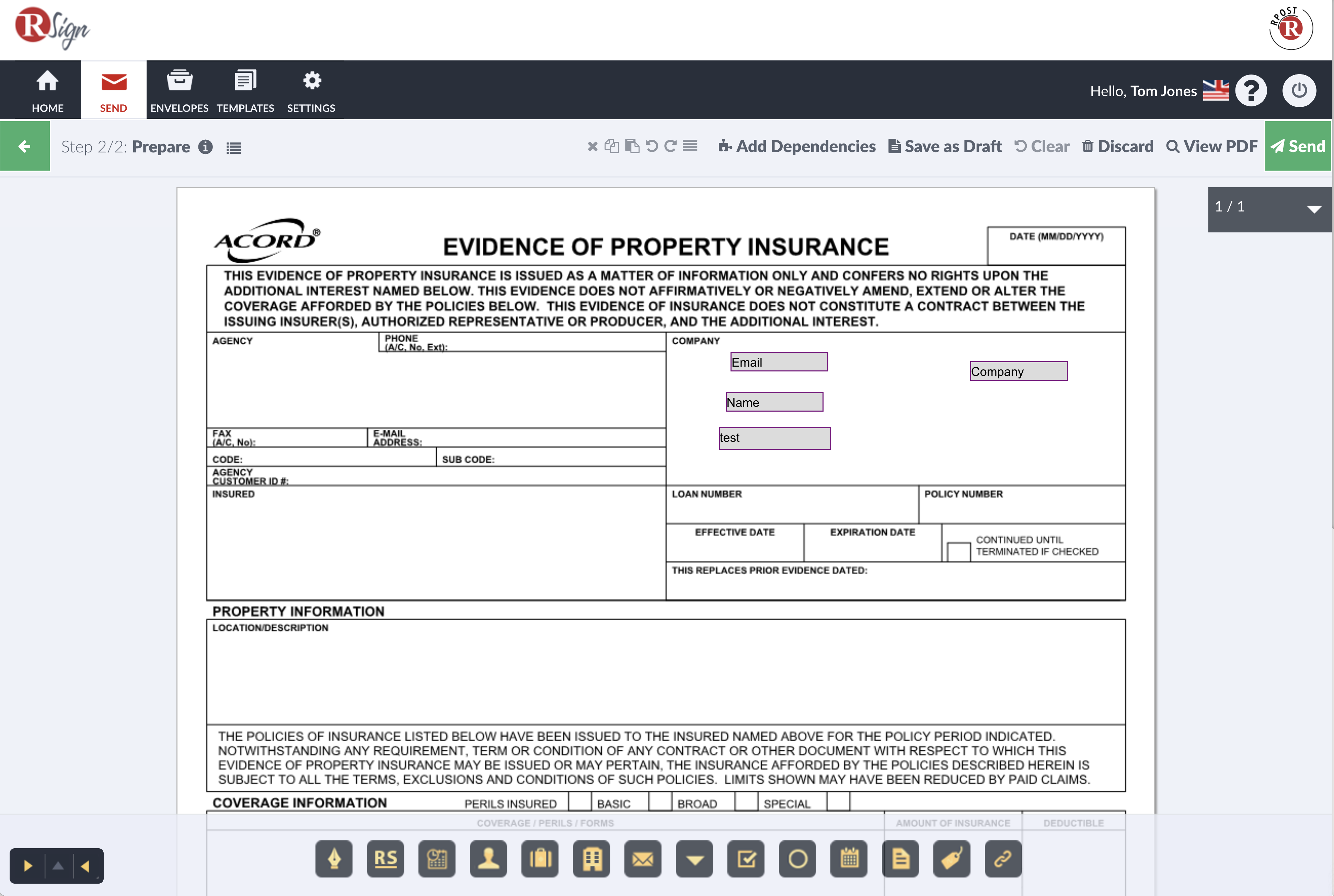The width and height of the screenshot is (1334, 896).
Task: Select the Email field on document
Action: click(779, 362)
